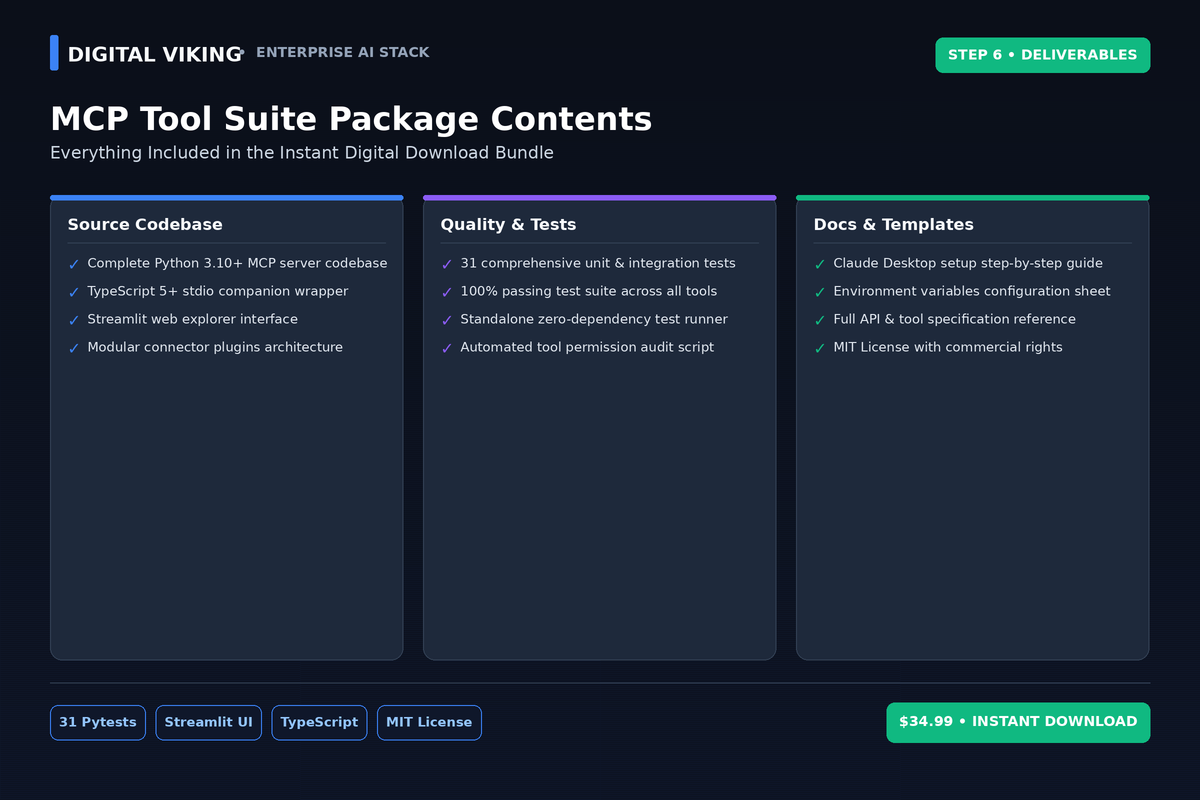Click the $34.99 Instant Download button

[x=1018, y=722]
